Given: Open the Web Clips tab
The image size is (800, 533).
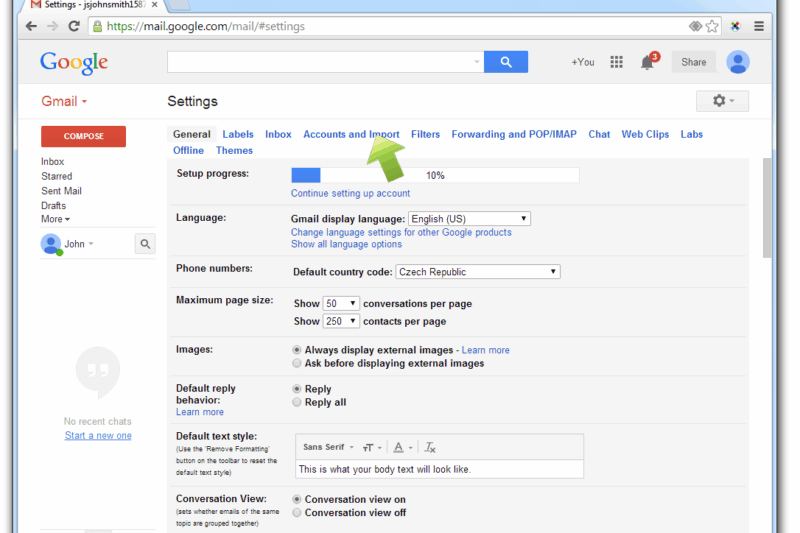Looking at the screenshot, I should (645, 134).
